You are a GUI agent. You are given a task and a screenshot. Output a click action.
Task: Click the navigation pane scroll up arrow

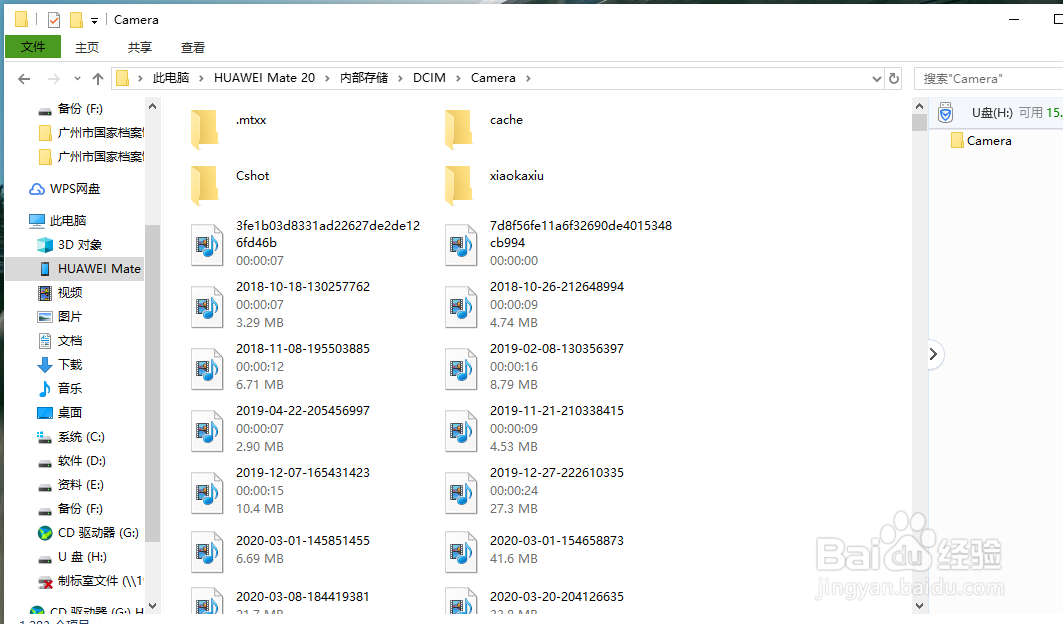pyautogui.click(x=153, y=106)
